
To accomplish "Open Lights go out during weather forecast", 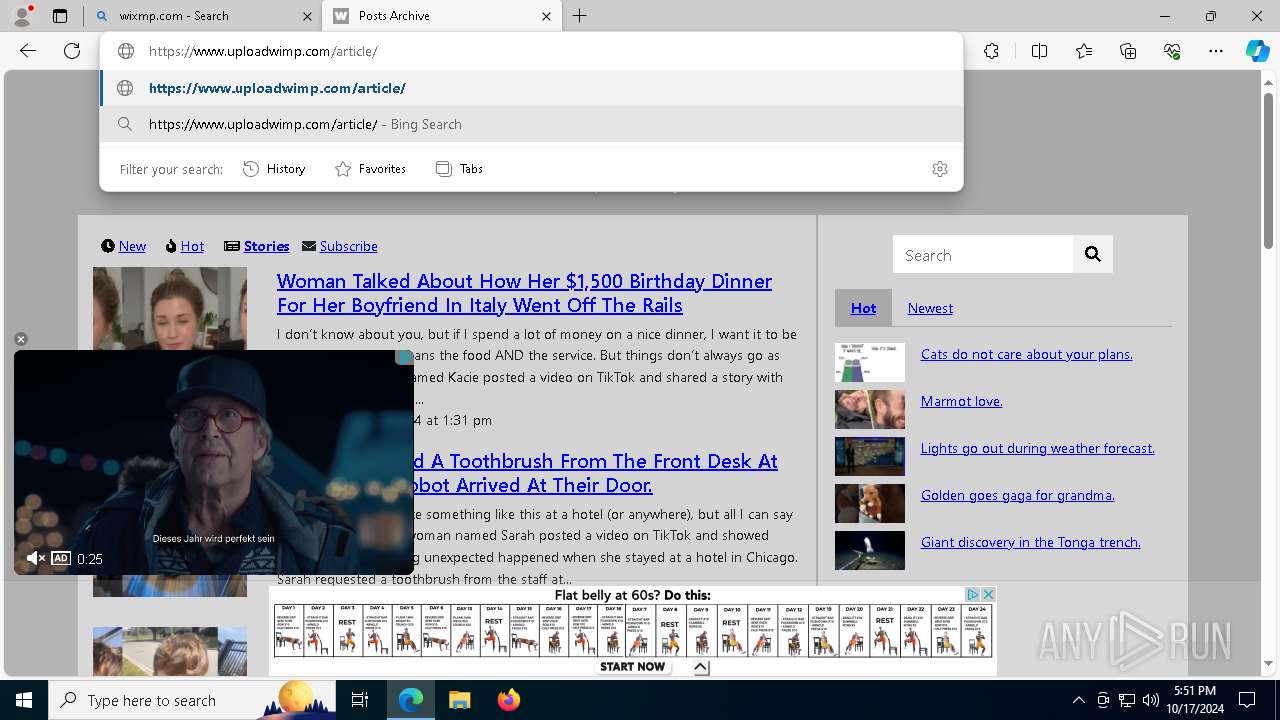I will [x=1038, y=448].
